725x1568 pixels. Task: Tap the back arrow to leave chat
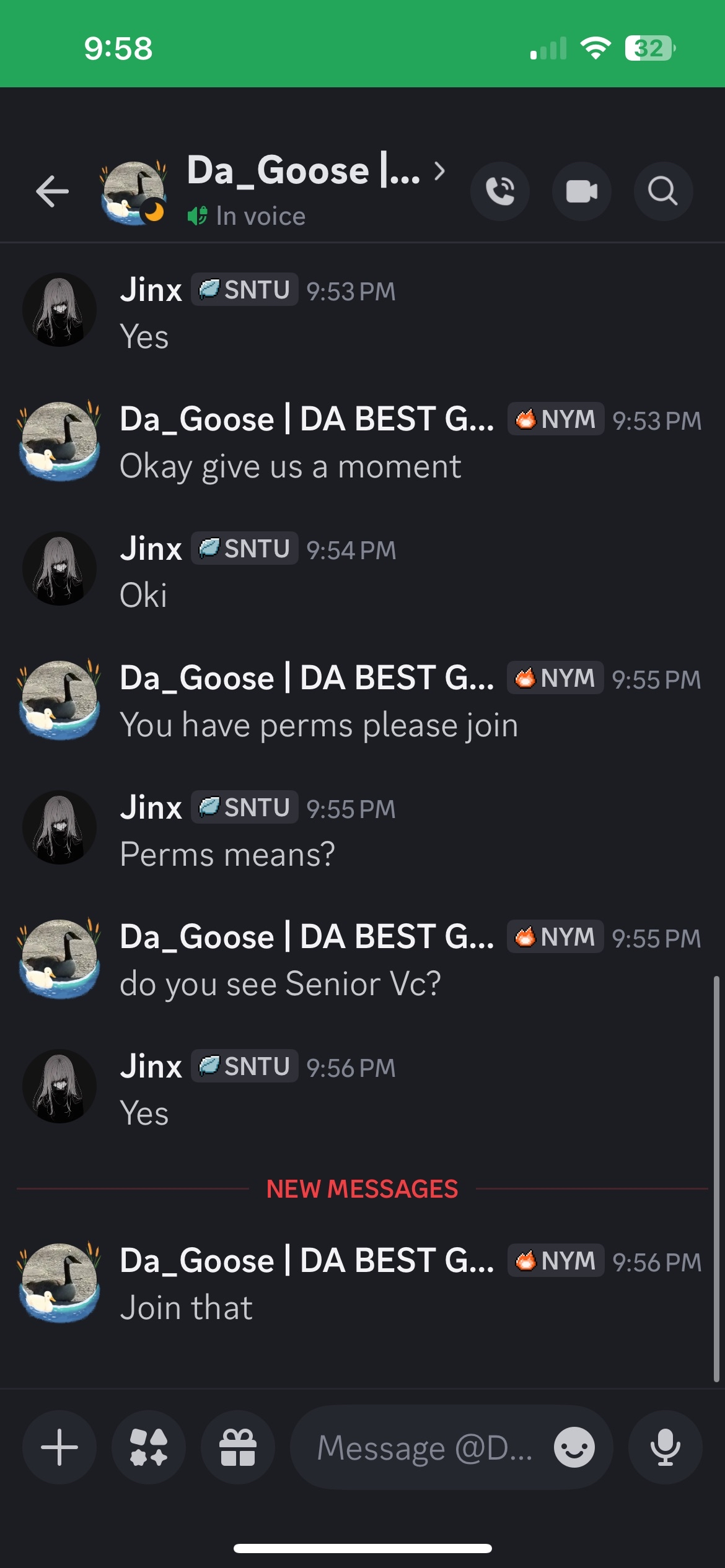pyautogui.click(x=53, y=191)
